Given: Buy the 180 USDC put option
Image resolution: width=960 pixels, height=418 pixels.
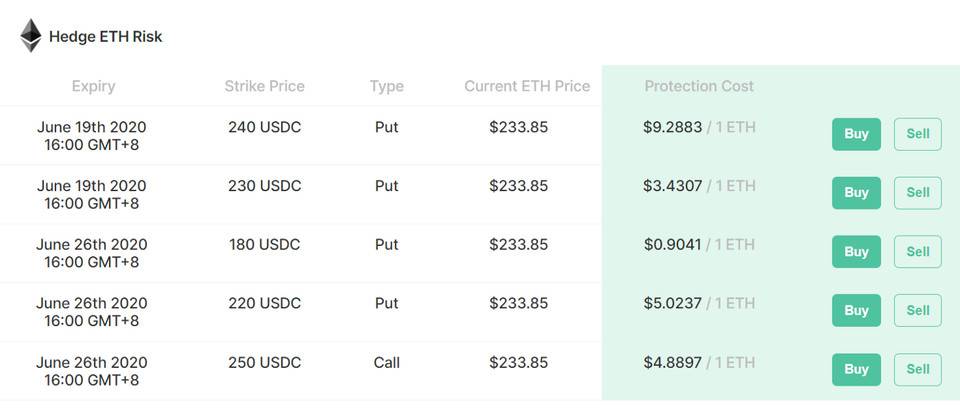Looking at the screenshot, I should click(x=856, y=252).
